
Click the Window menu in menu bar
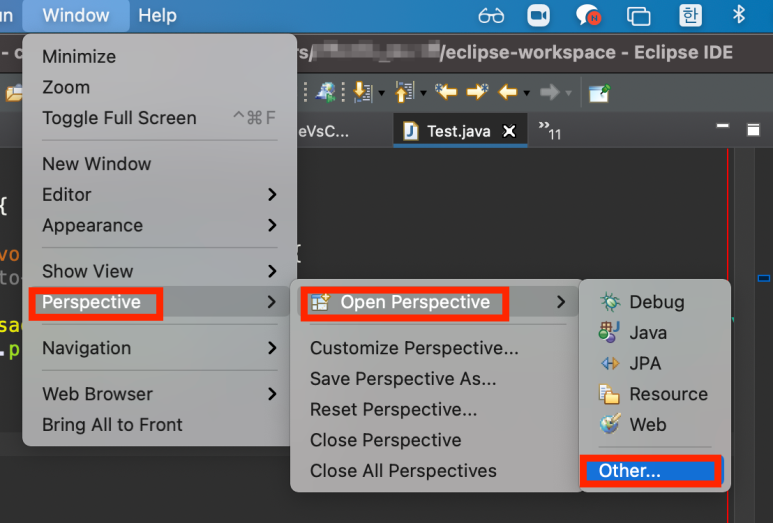76,15
